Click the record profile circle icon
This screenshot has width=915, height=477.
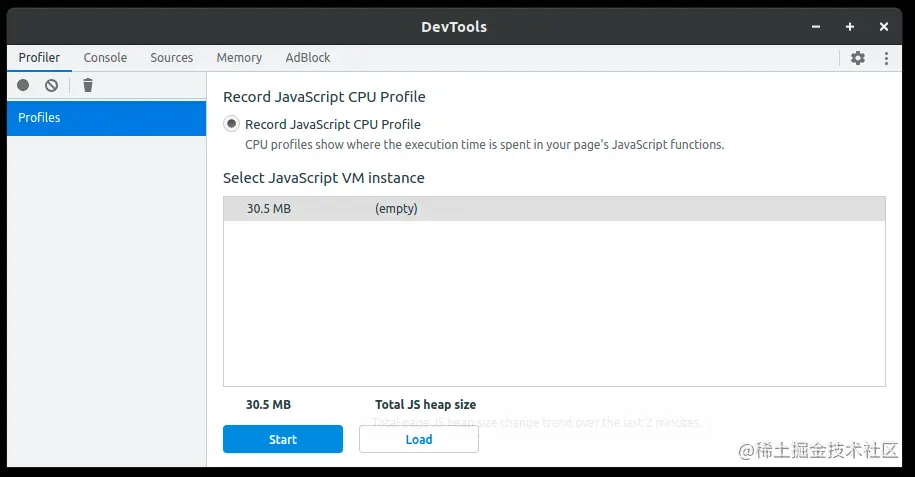point(23,85)
